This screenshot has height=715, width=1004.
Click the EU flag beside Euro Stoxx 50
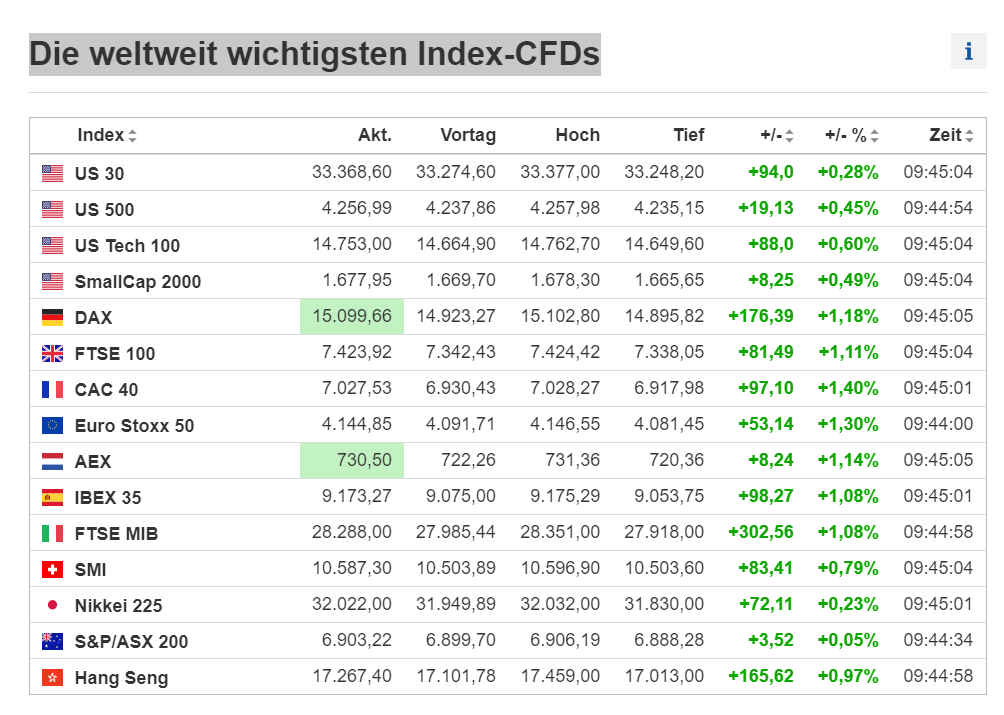pos(53,425)
